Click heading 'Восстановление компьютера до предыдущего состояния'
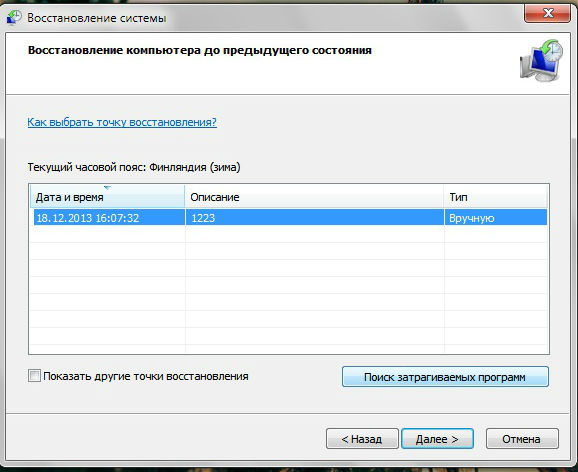Screen dimensions: 578x472 pos(199,50)
